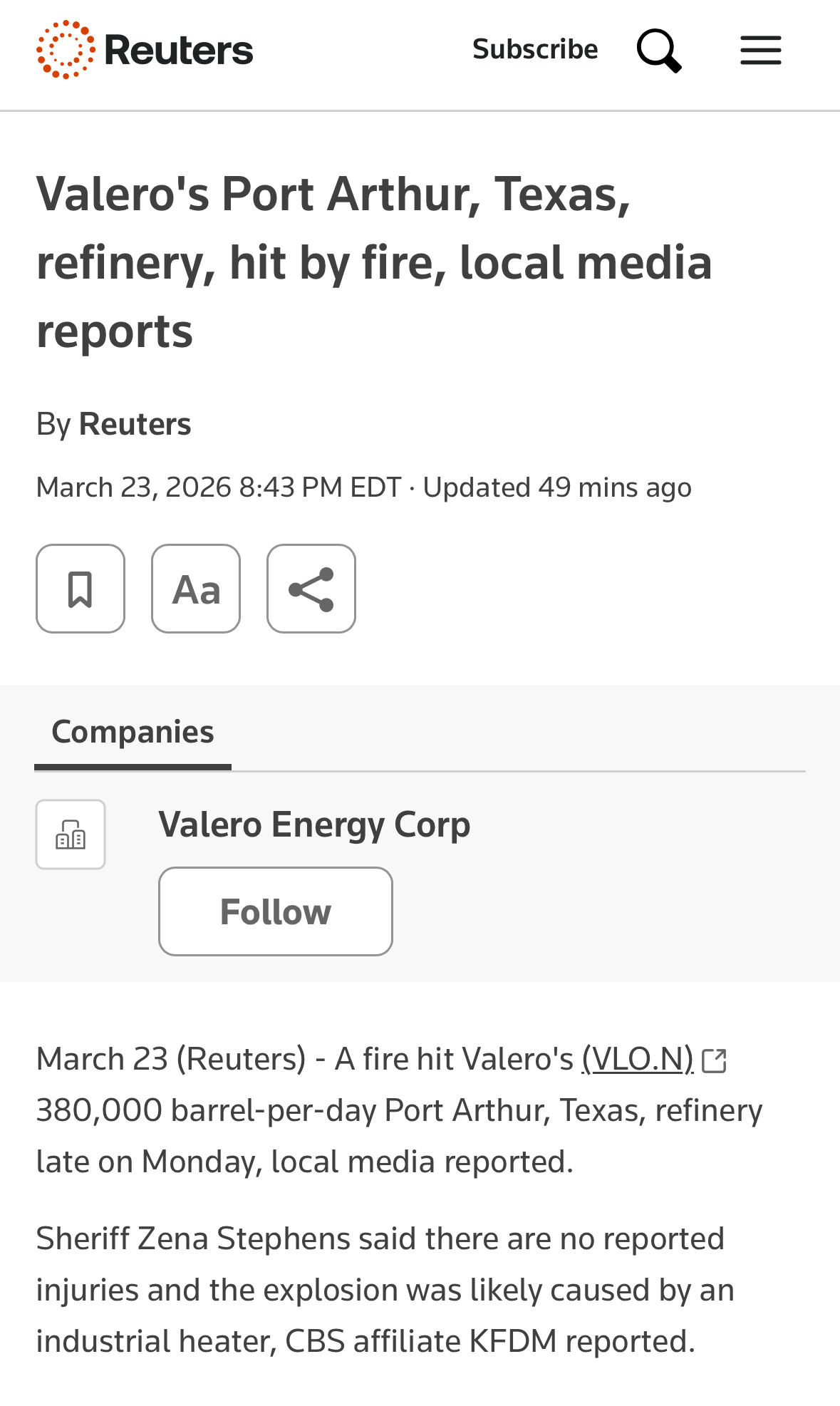
Task: Click the Reuters wordmark in header
Action: point(179,51)
